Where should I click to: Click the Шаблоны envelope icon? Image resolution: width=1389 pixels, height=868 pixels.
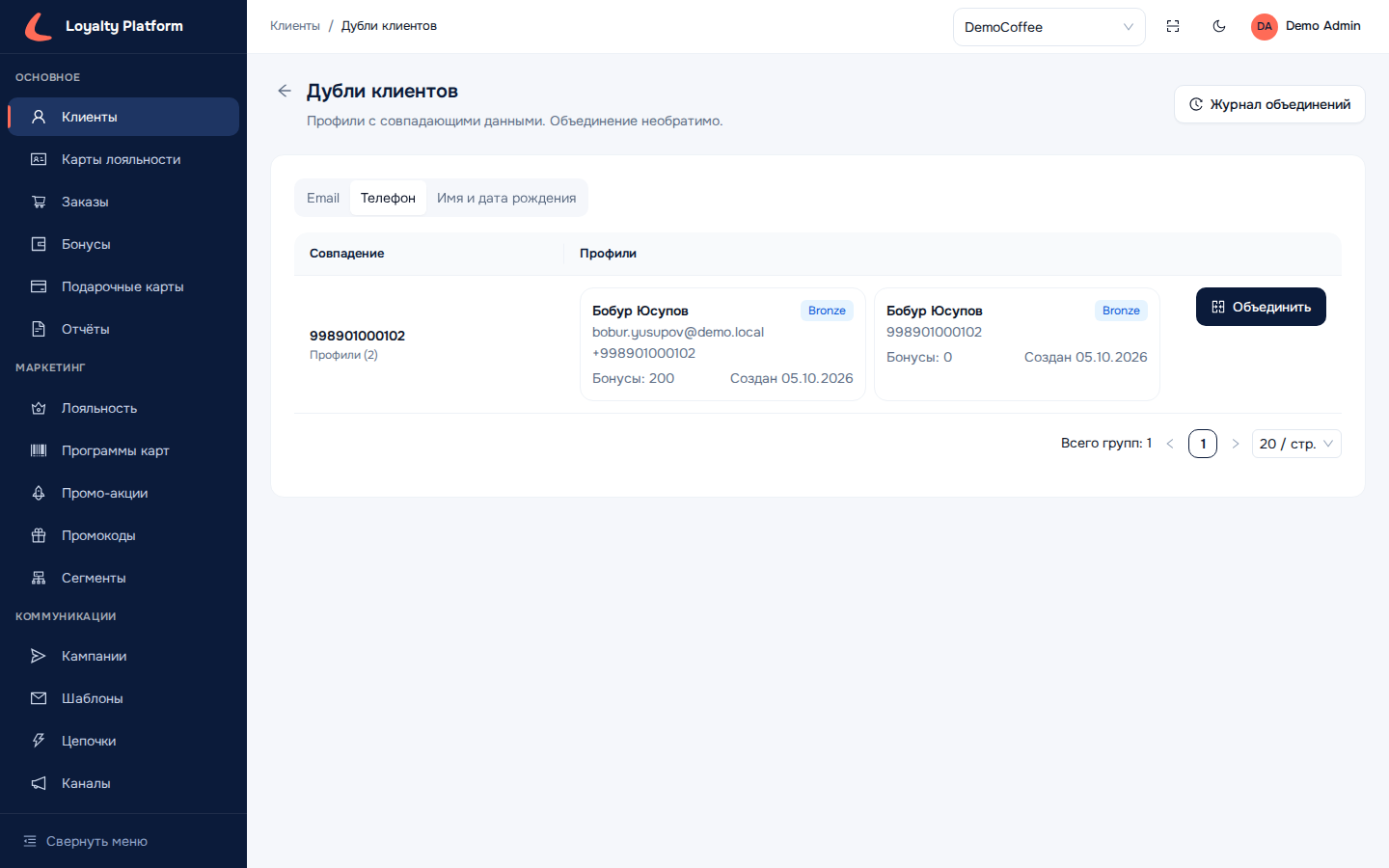[39, 698]
